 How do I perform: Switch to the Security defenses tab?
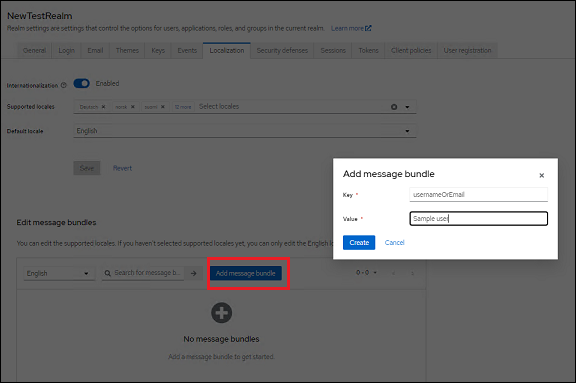pyautogui.click(x=282, y=50)
